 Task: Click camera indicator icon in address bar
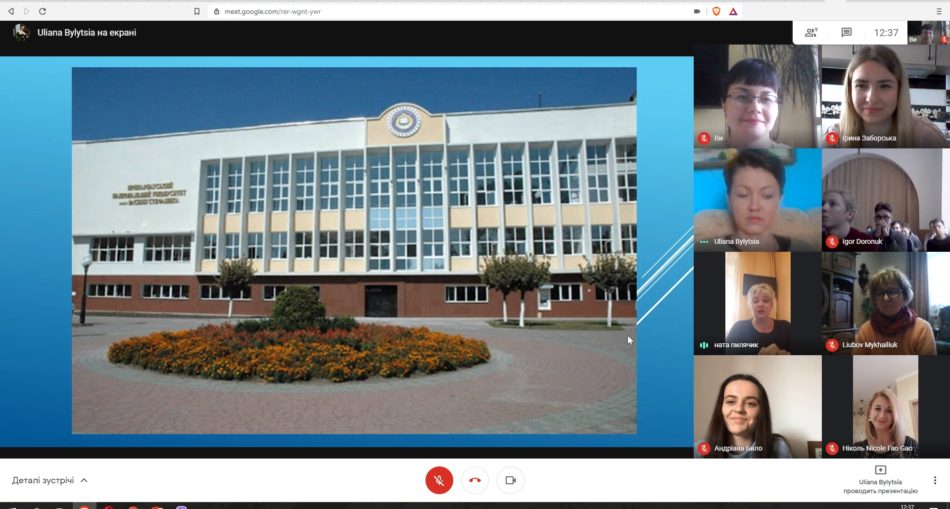(697, 11)
